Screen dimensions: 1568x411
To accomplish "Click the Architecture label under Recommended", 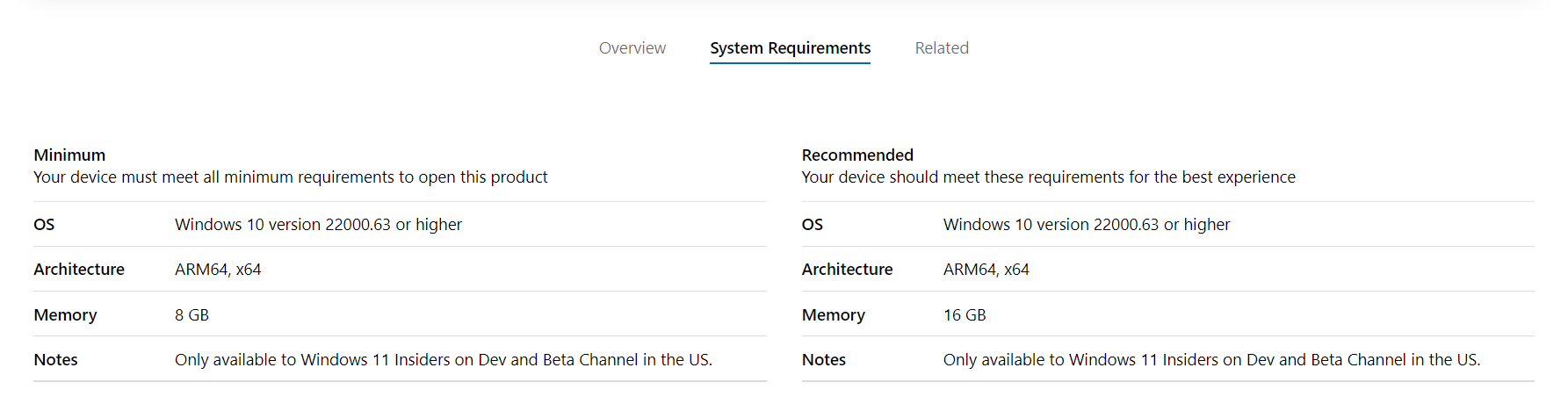I will (848, 269).
